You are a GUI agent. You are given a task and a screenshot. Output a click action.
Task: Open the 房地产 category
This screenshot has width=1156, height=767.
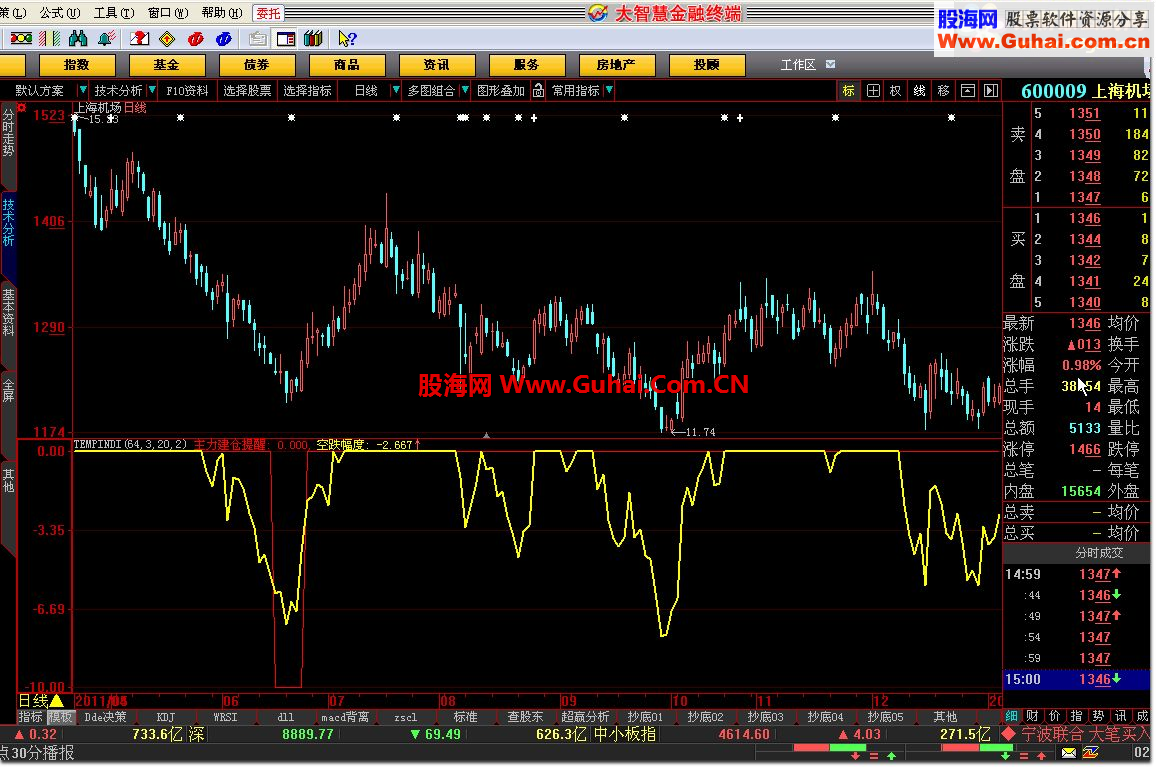click(616, 65)
